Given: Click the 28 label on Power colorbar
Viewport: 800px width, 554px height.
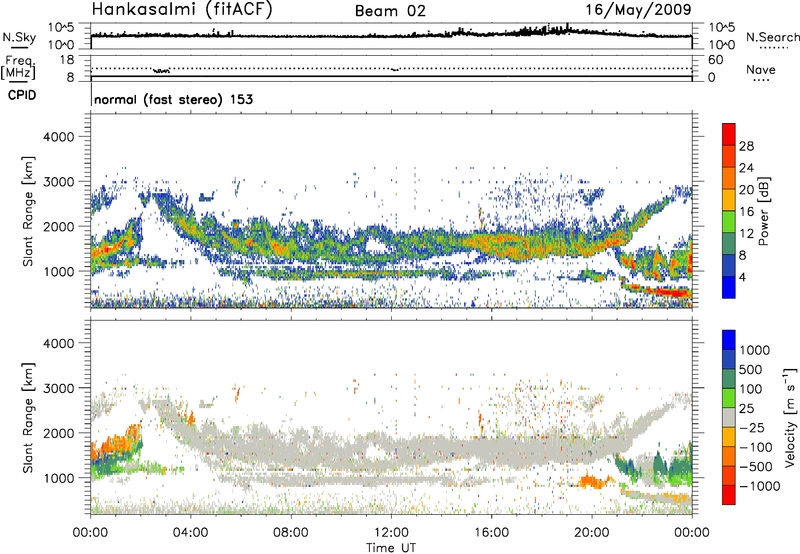Looking at the screenshot, I should pyautogui.click(x=746, y=146).
